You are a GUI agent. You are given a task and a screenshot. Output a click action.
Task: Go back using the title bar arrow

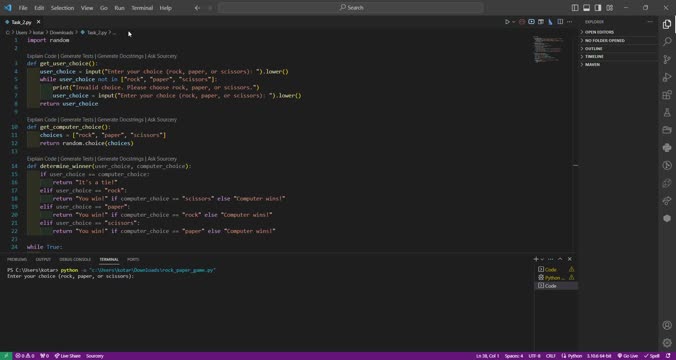(197, 8)
